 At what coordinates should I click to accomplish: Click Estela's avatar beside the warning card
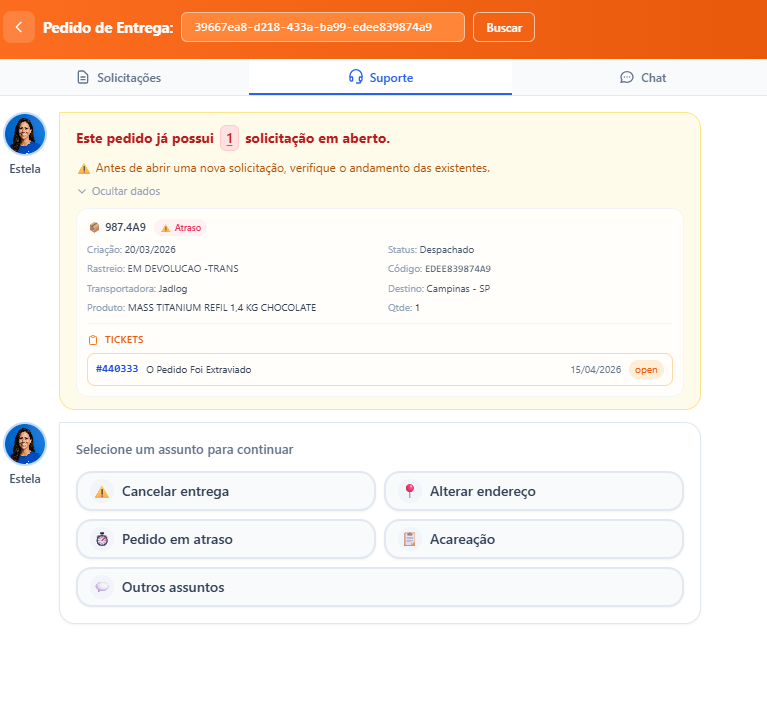[x=25, y=134]
